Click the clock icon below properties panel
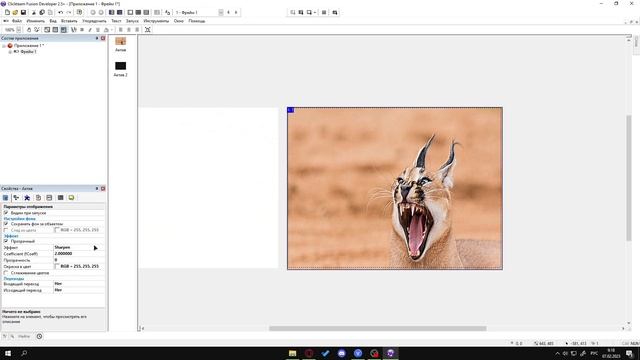The image size is (640, 360). point(39,336)
